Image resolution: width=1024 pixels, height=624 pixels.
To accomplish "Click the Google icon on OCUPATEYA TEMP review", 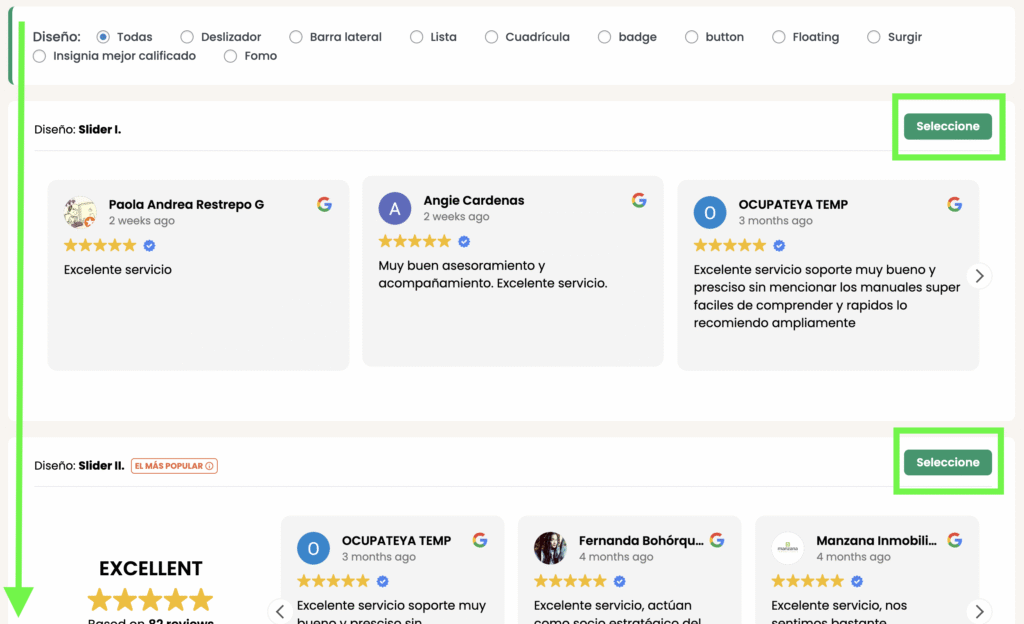I will tap(954, 203).
